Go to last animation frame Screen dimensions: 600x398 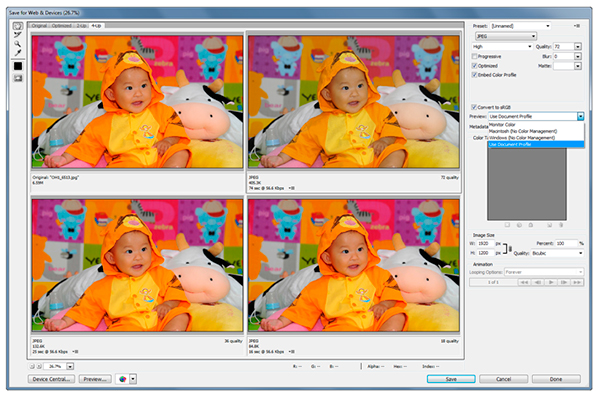click(577, 282)
